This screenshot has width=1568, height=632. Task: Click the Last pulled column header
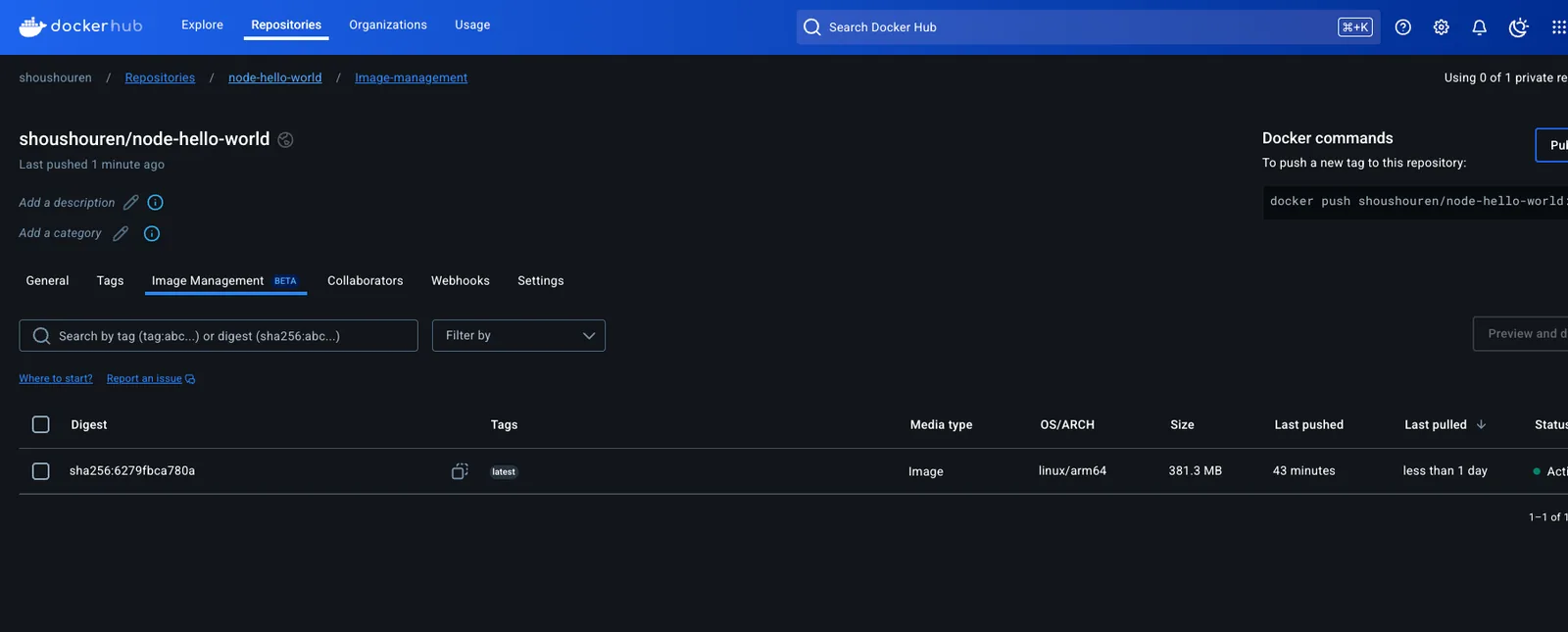(1435, 424)
